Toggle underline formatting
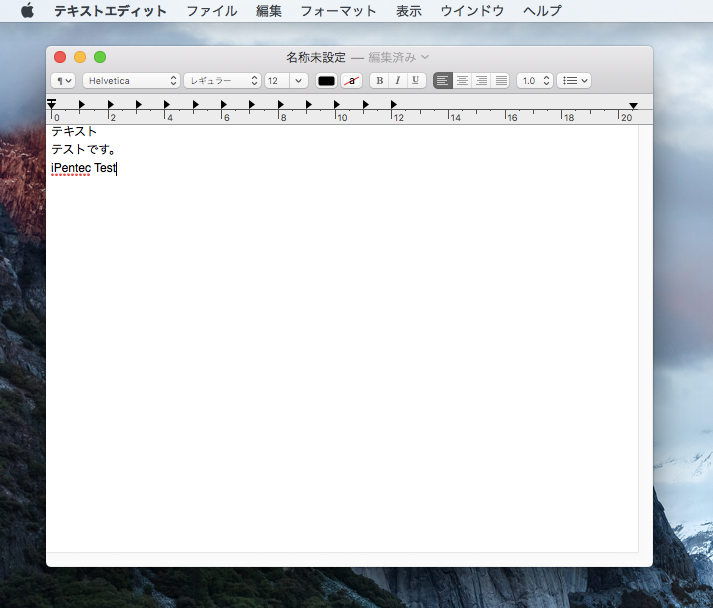Image resolution: width=713 pixels, height=608 pixels. [416, 80]
